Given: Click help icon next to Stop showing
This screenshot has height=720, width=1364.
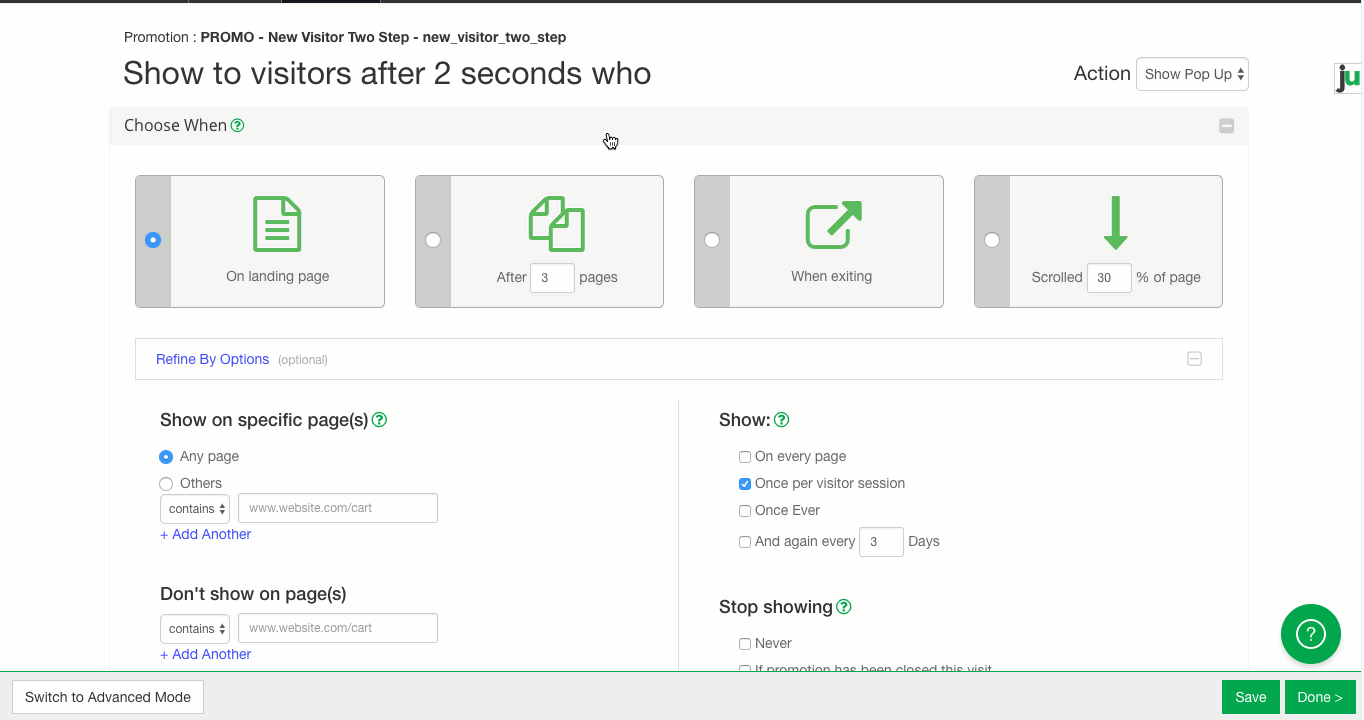Looking at the screenshot, I should [x=843, y=607].
